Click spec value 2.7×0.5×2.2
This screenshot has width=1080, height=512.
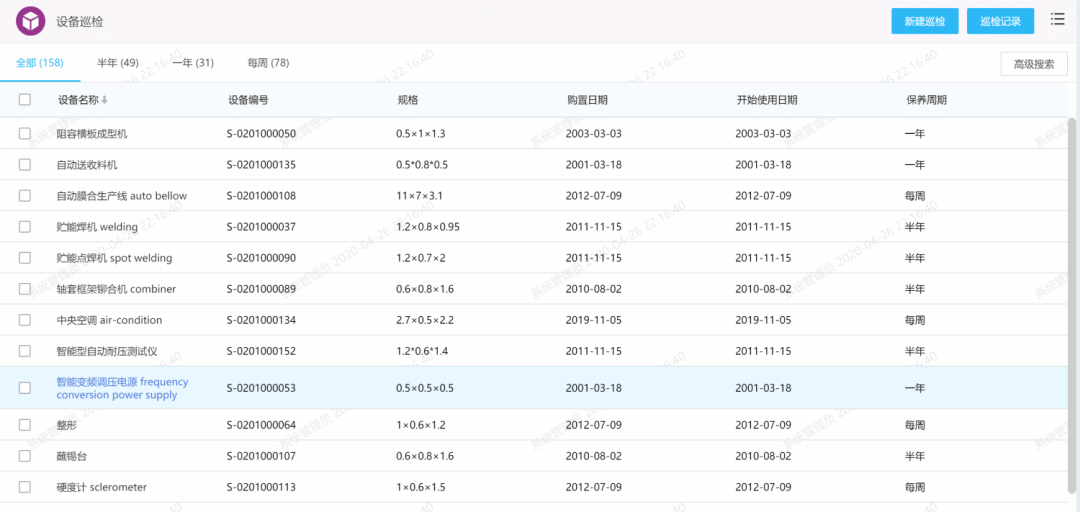pos(425,320)
